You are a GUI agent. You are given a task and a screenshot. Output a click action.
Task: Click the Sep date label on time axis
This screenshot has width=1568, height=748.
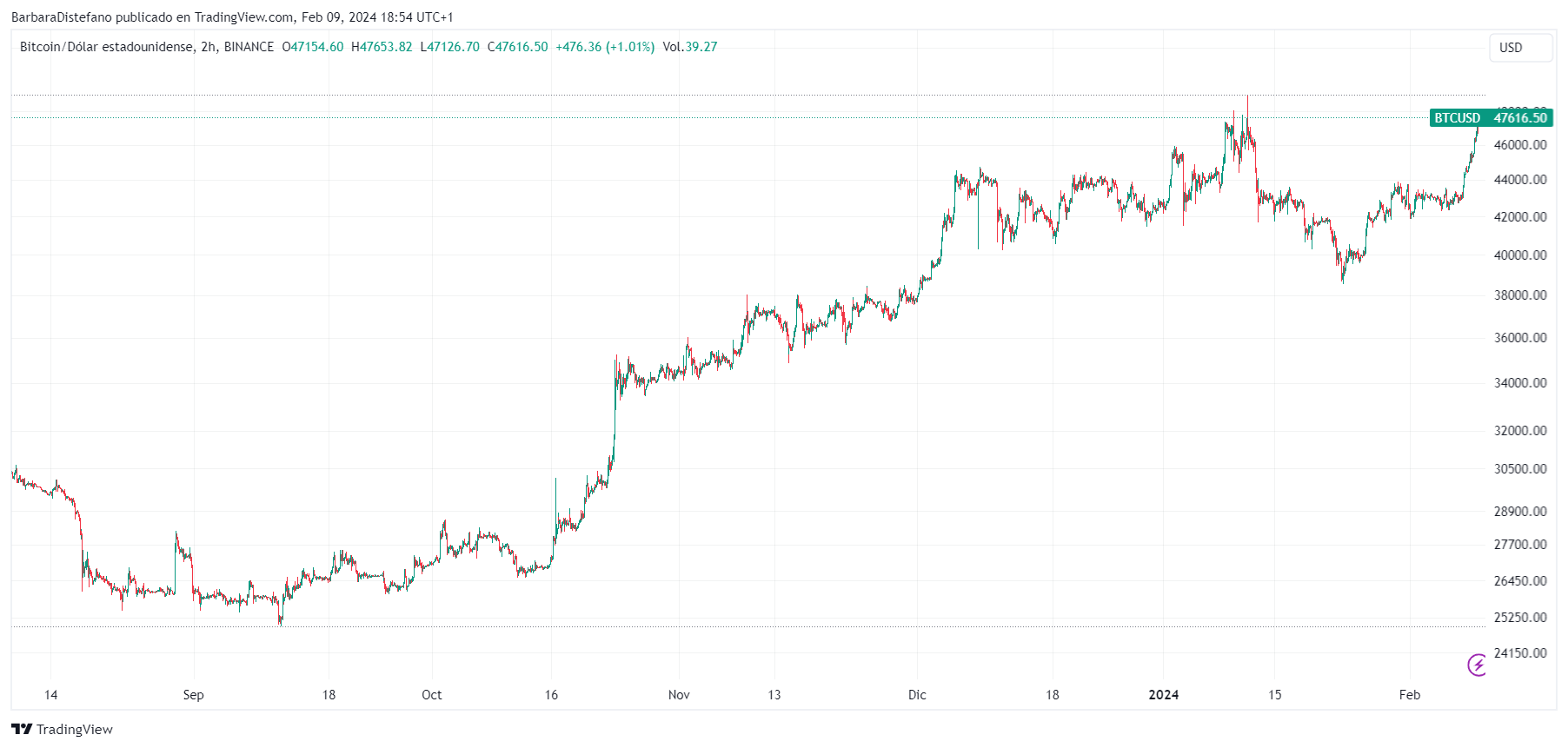pyautogui.click(x=193, y=695)
